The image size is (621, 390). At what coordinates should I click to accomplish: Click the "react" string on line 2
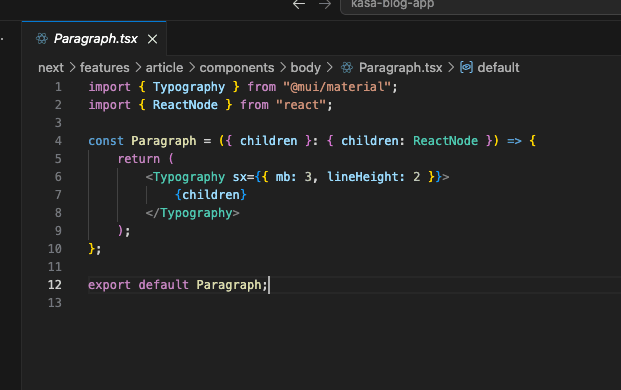301,105
